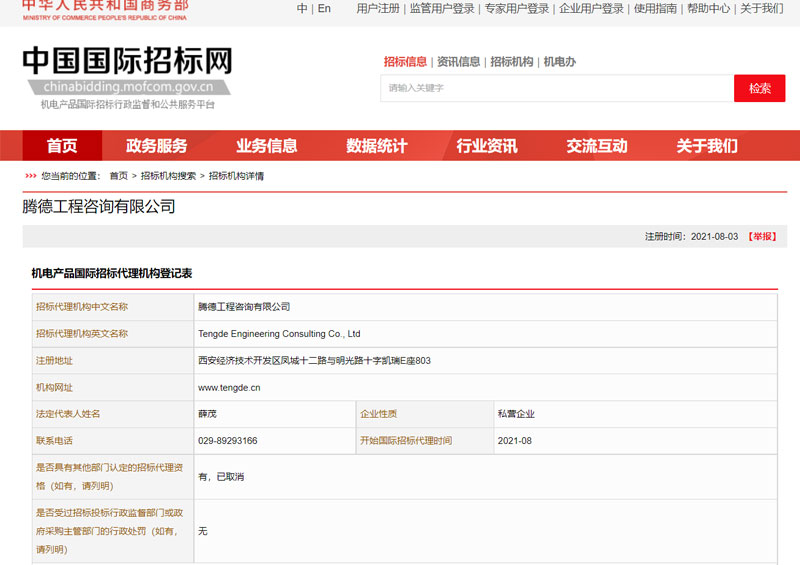
Task: Open 专家用户登录 login link
Action: coord(517,9)
